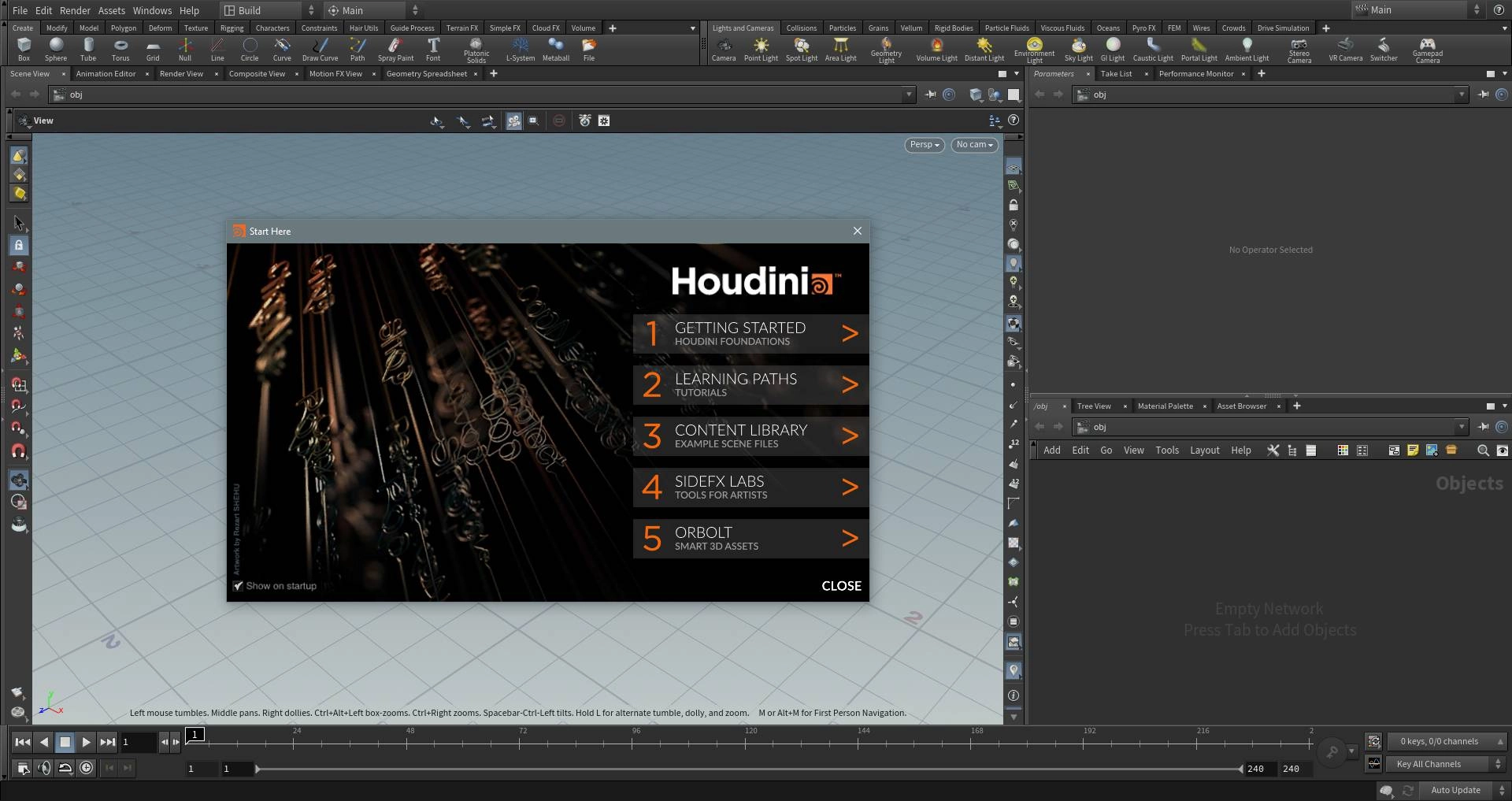Open Orbolt Smart 3D Assets
Viewport: 1512px width, 801px height.
[750, 539]
